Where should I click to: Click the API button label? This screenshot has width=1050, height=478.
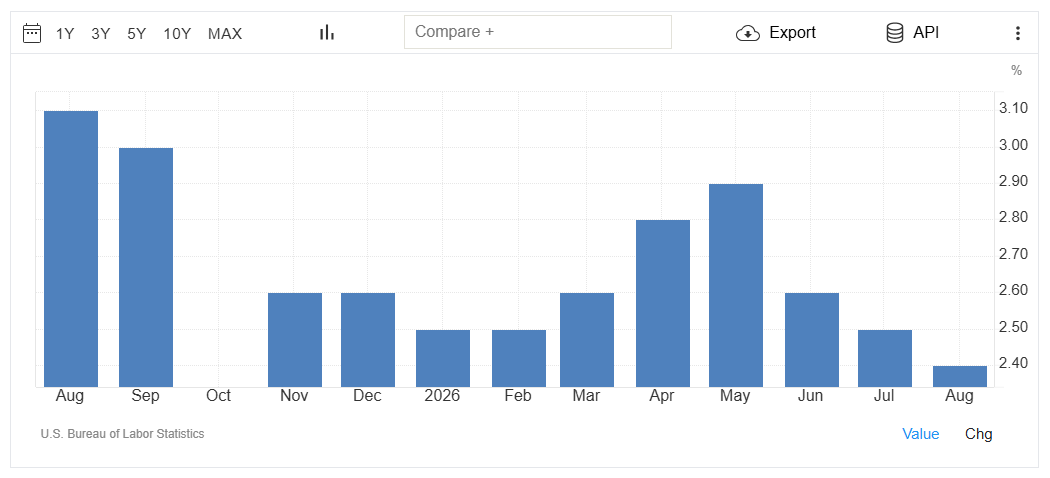(926, 32)
